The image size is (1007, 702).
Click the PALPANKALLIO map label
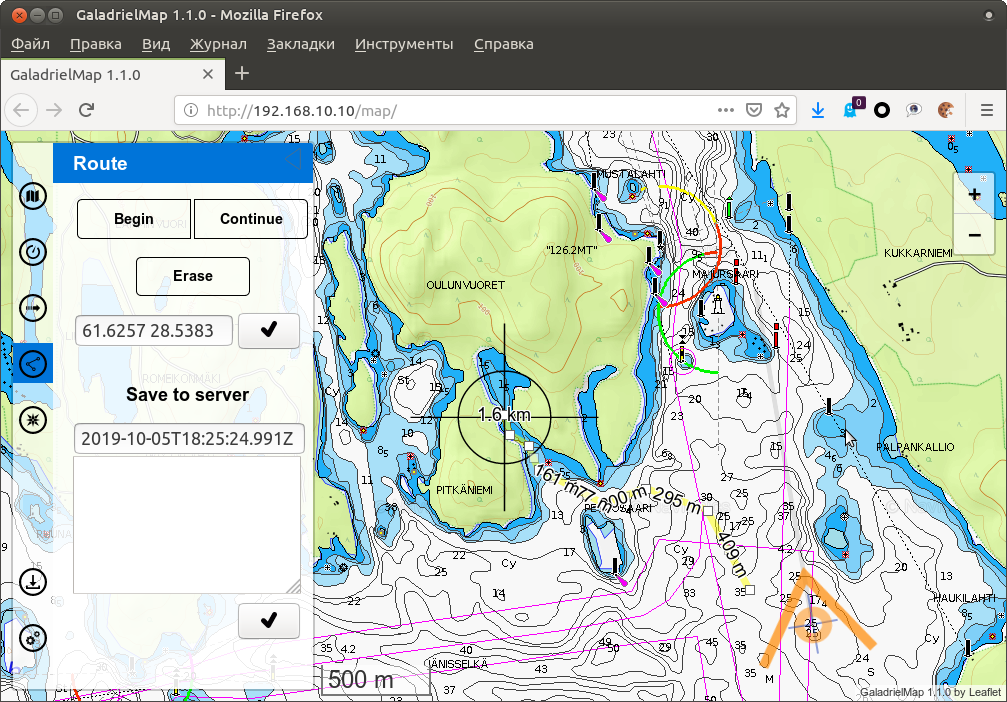[915, 447]
